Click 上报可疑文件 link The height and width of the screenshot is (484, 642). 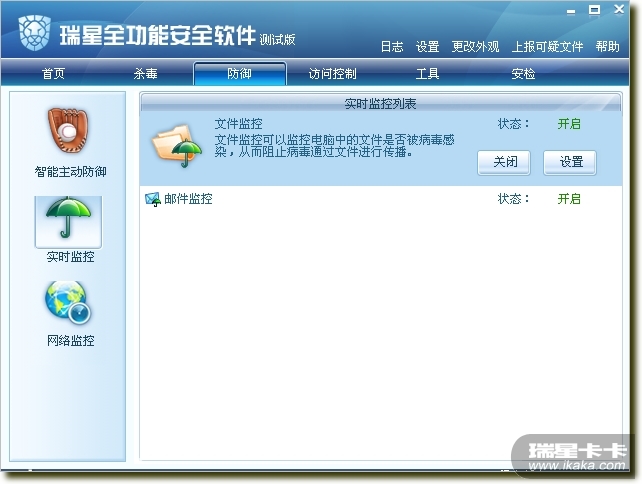click(547, 47)
